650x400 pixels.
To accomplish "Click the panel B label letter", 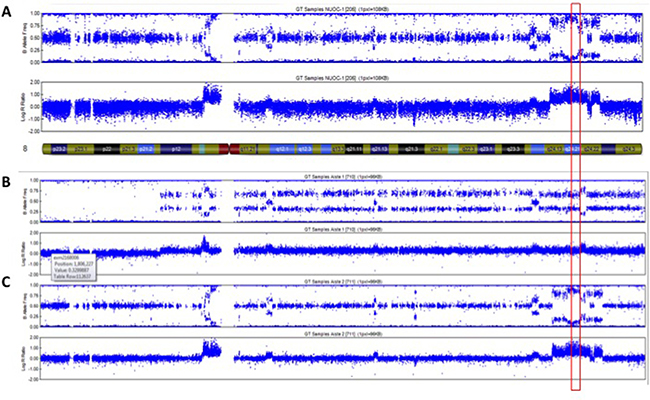I will tap(9, 181).
